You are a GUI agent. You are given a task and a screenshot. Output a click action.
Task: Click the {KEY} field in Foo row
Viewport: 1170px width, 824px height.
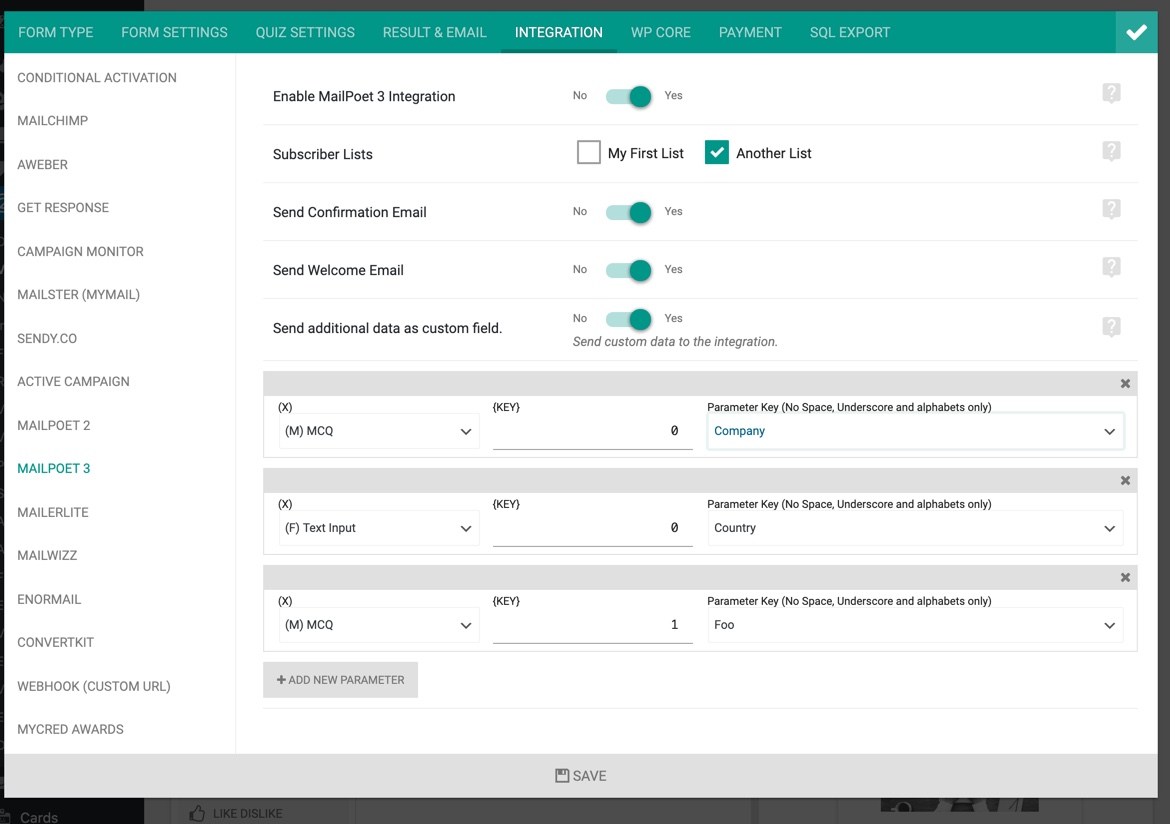click(x=592, y=625)
